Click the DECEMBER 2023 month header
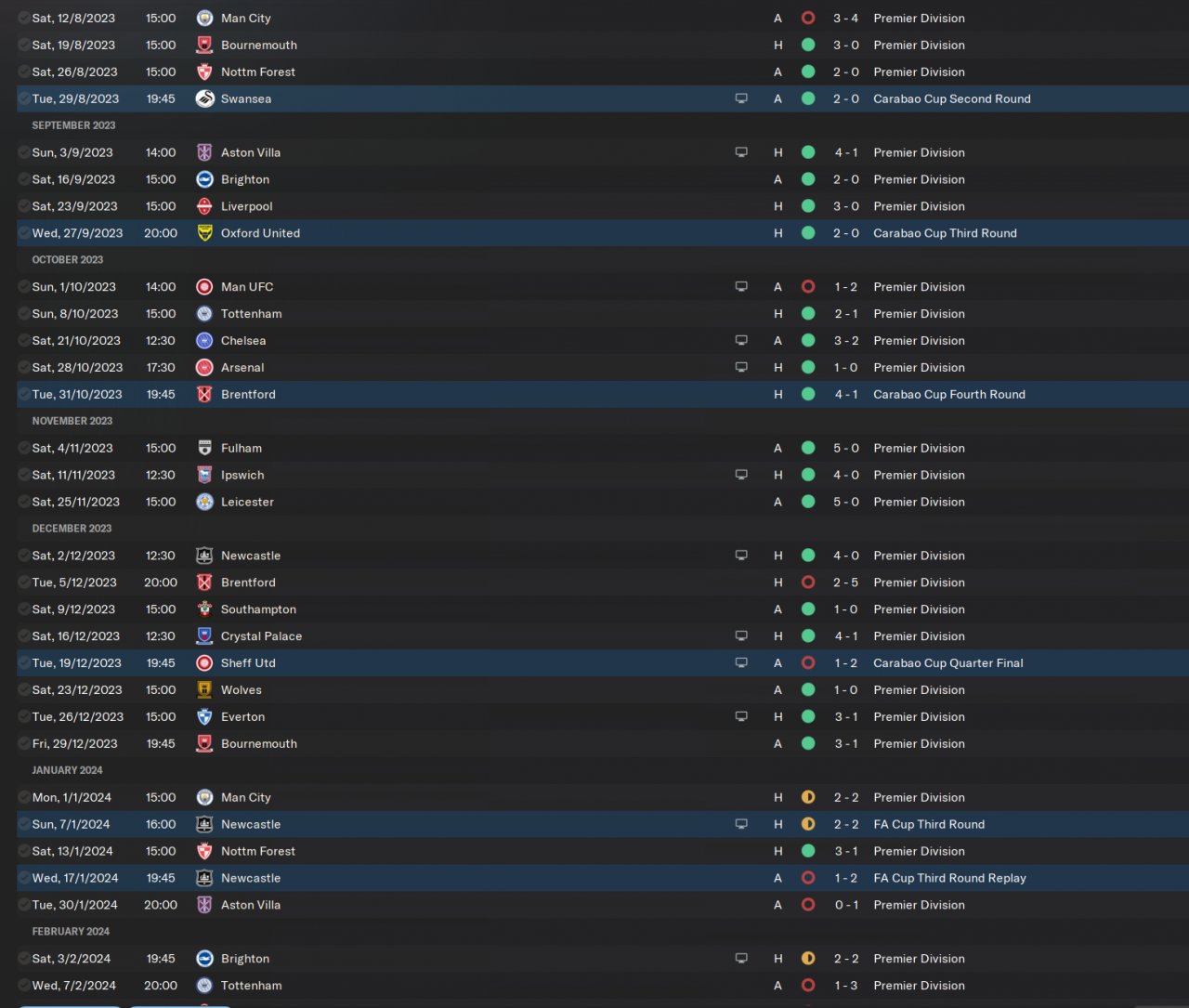The height and width of the screenshot is (1008, 1189). point(72,529)
